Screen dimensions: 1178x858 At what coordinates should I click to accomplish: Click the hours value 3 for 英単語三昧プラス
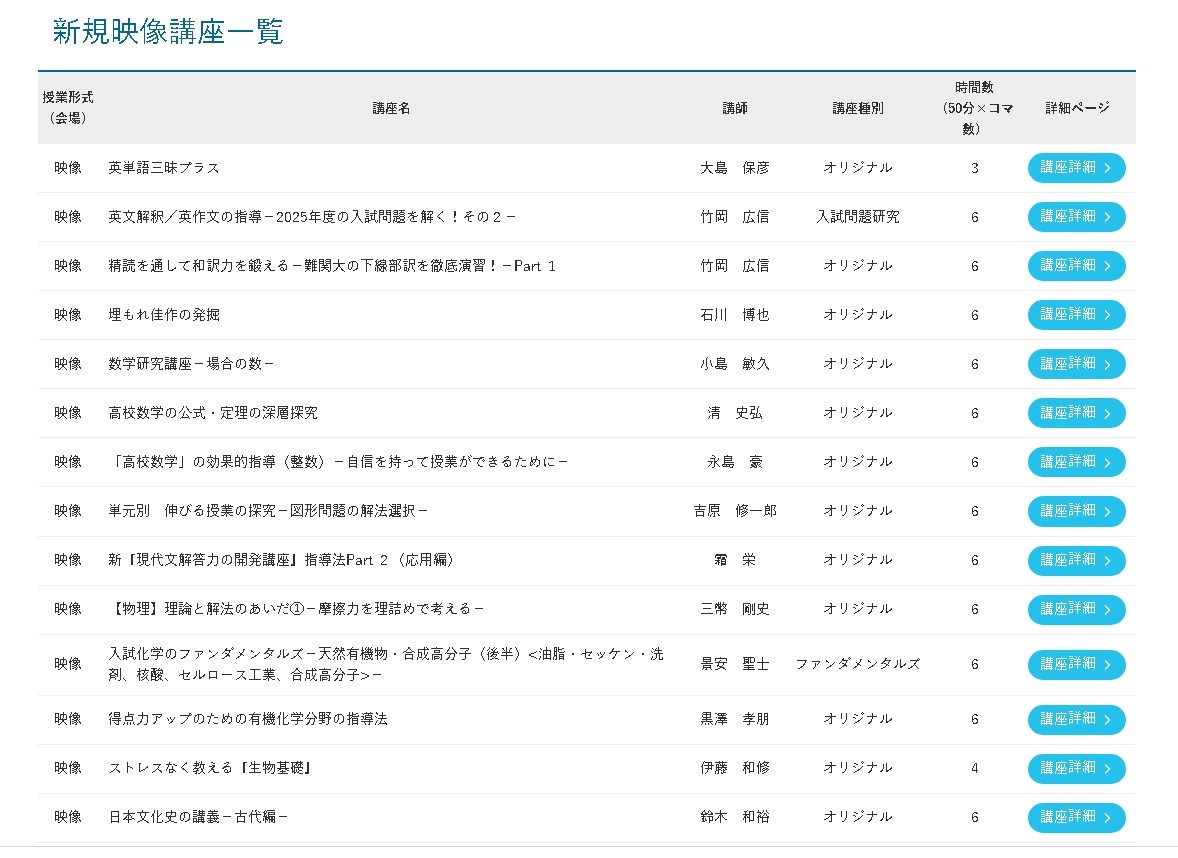pyautogui.click(x=974, y=168)
